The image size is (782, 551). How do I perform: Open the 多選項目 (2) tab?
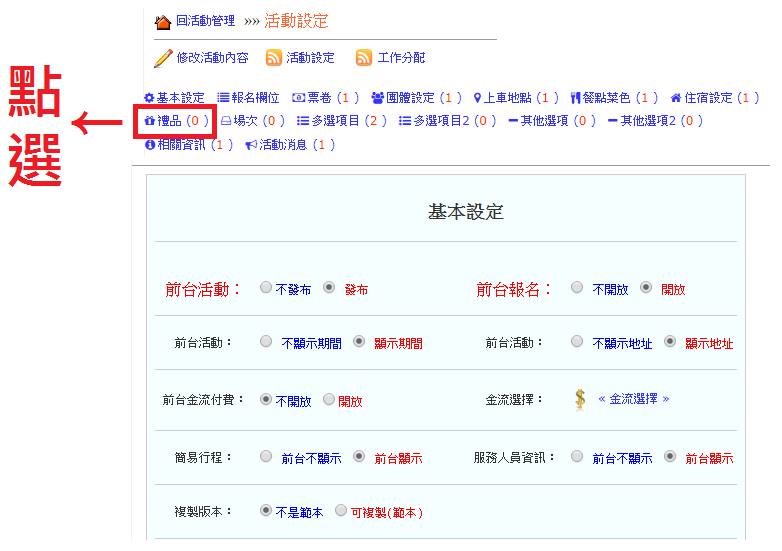pos(342,121)
